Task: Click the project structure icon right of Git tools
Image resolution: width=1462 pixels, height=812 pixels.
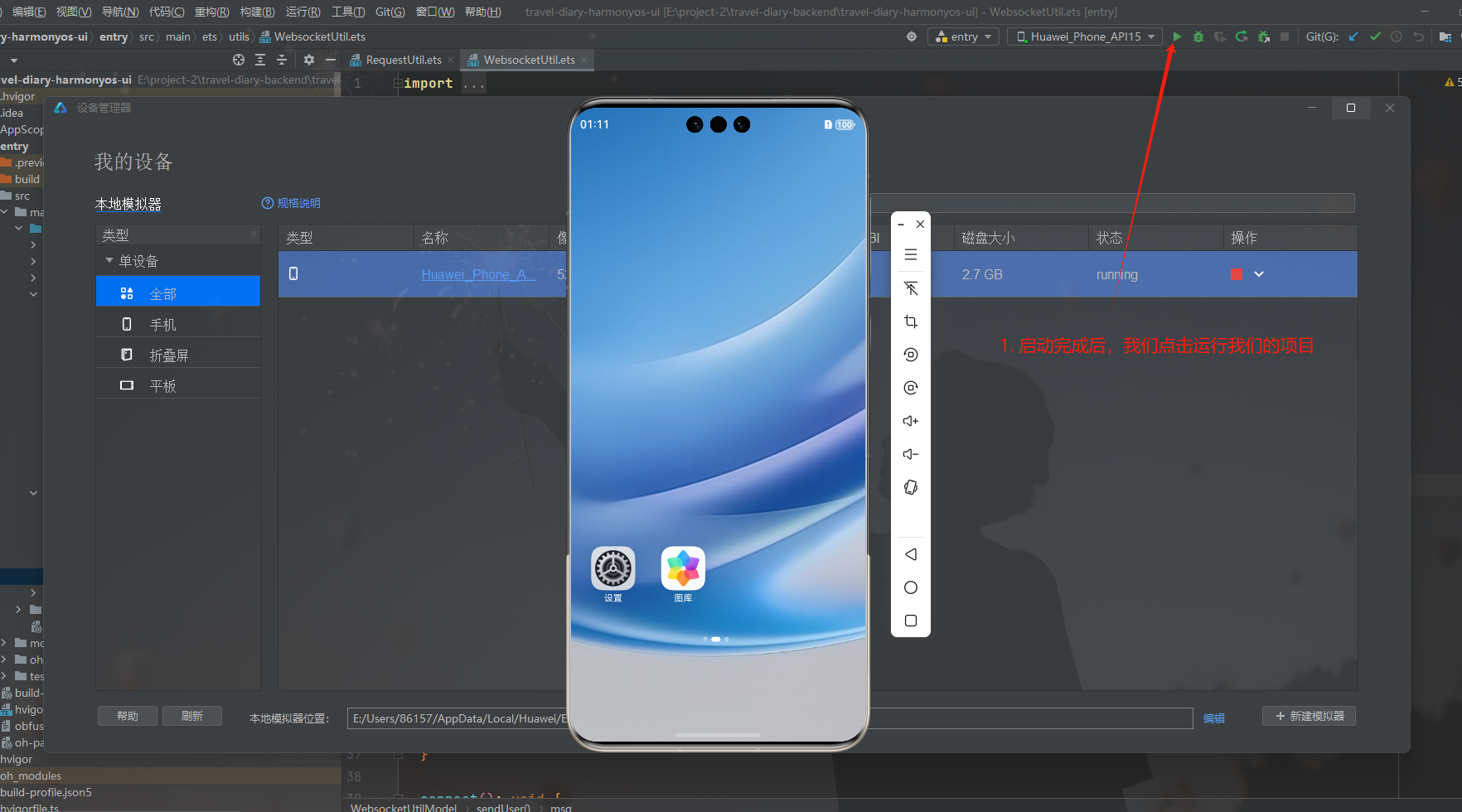Action: (1445, 36)
